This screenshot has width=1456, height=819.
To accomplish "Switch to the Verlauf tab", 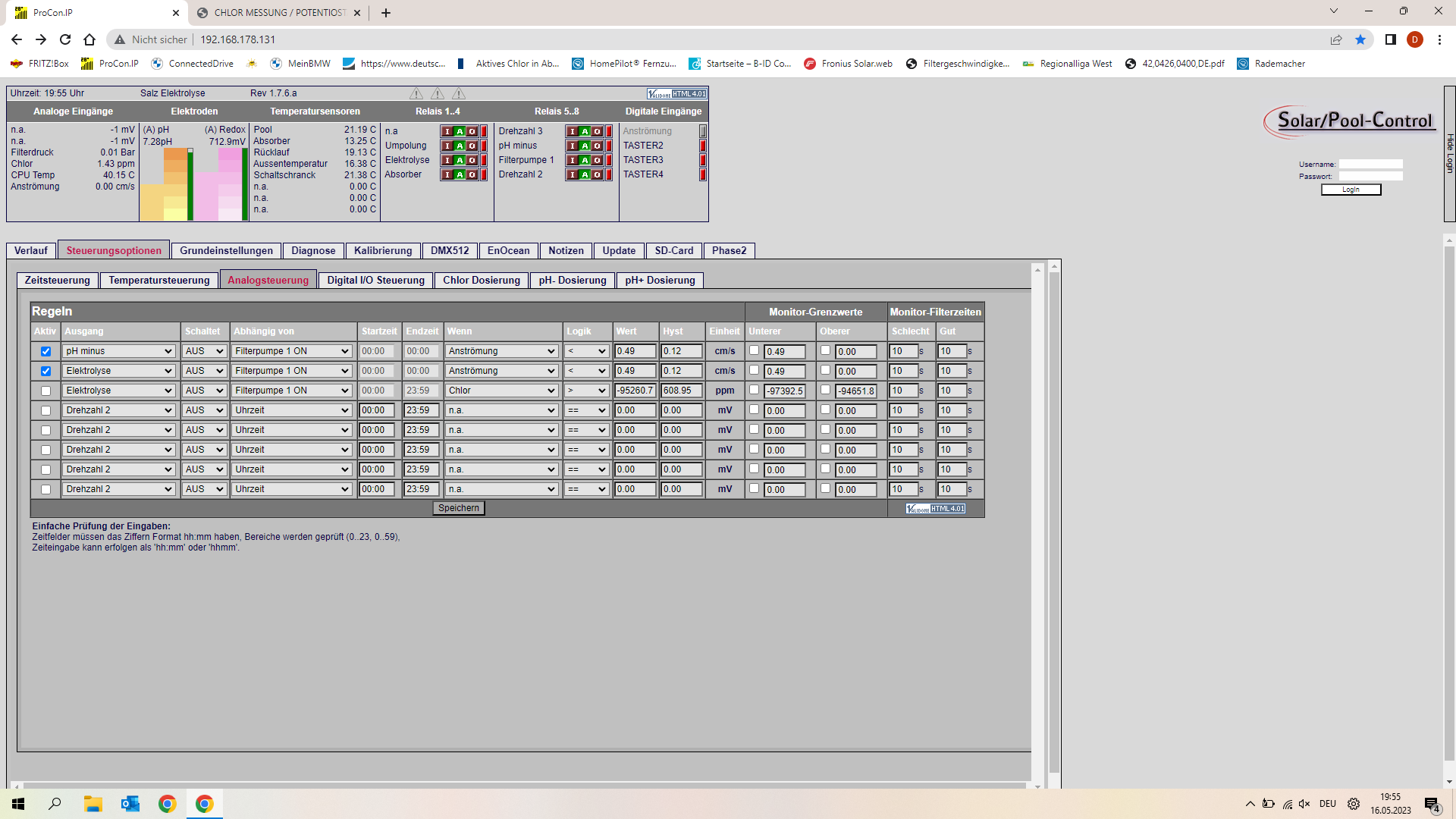I will (31, 251).
